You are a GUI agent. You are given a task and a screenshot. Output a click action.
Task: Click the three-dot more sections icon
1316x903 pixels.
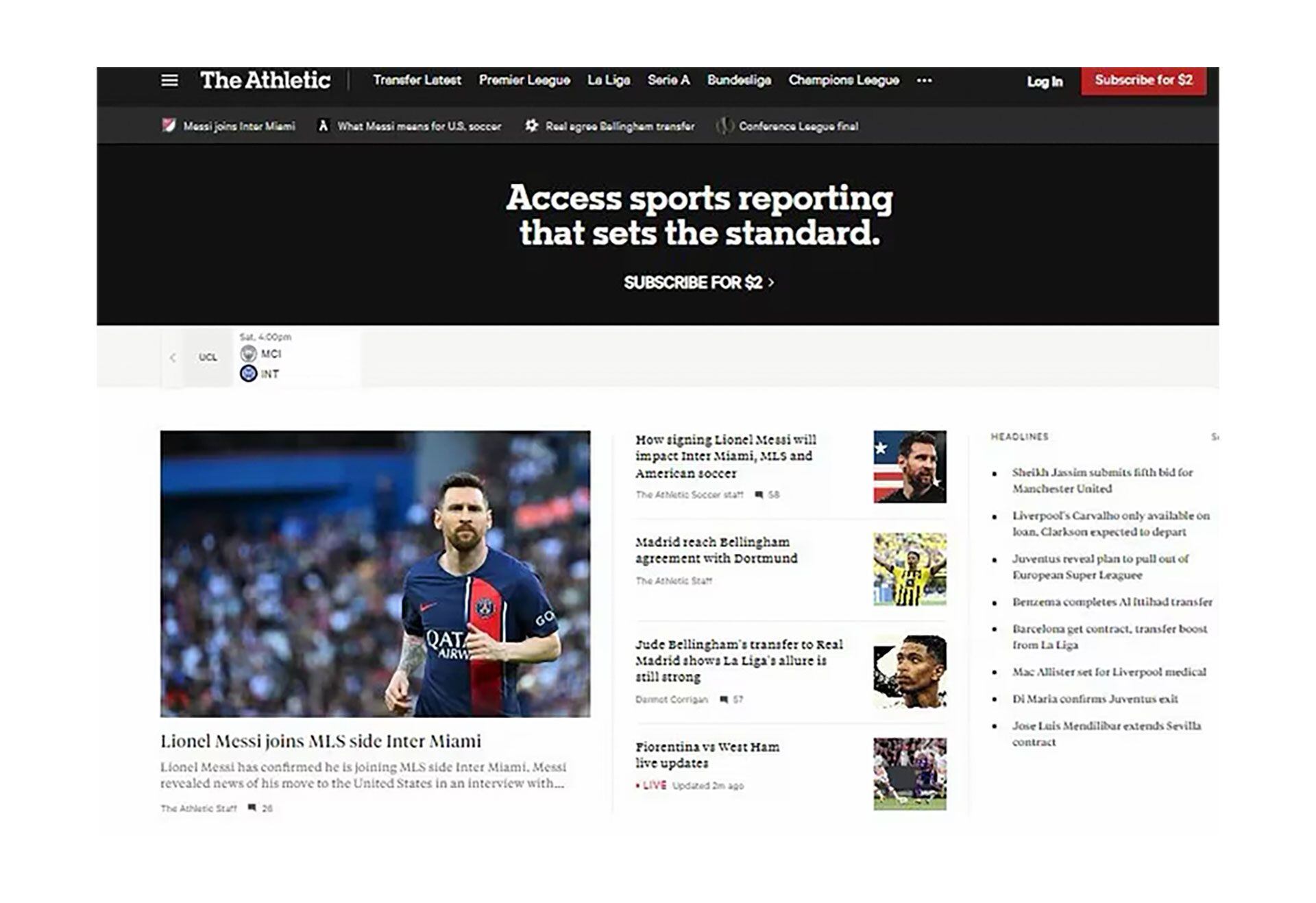[x=924, y=80]
